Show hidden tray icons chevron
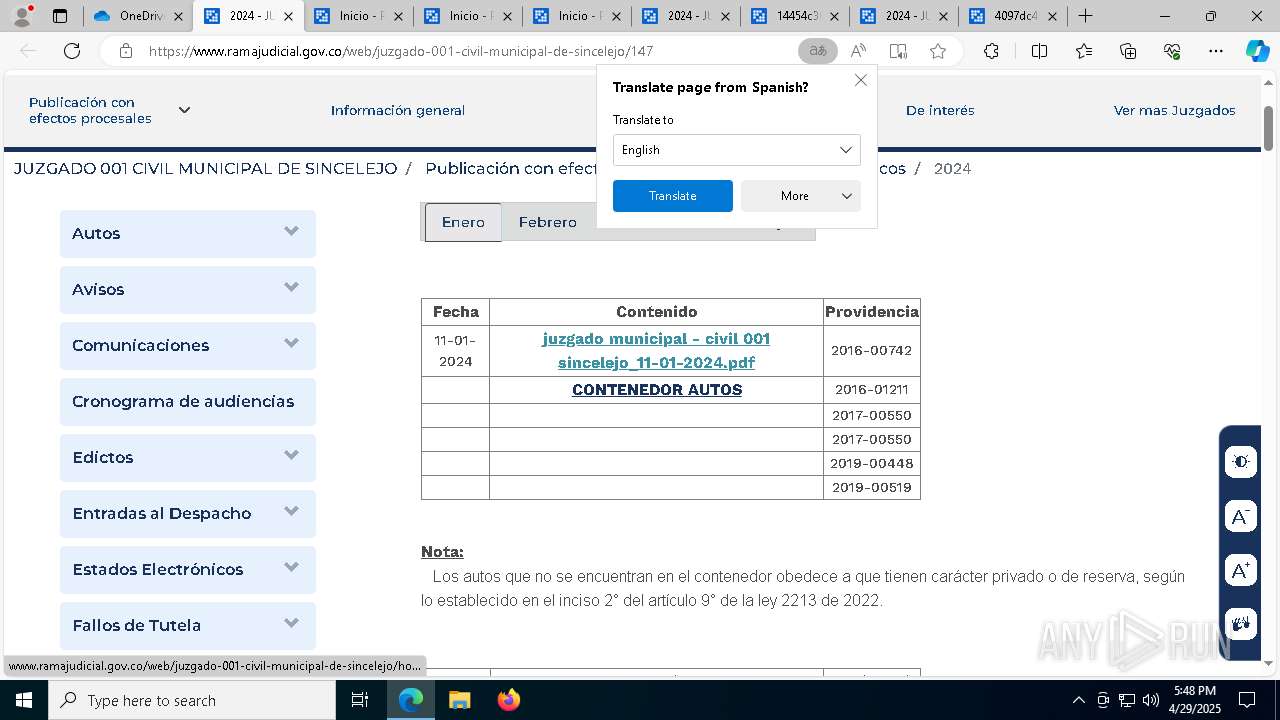Image resolution: width=1280 pixels, height=720 pixels. point(1078,700)
